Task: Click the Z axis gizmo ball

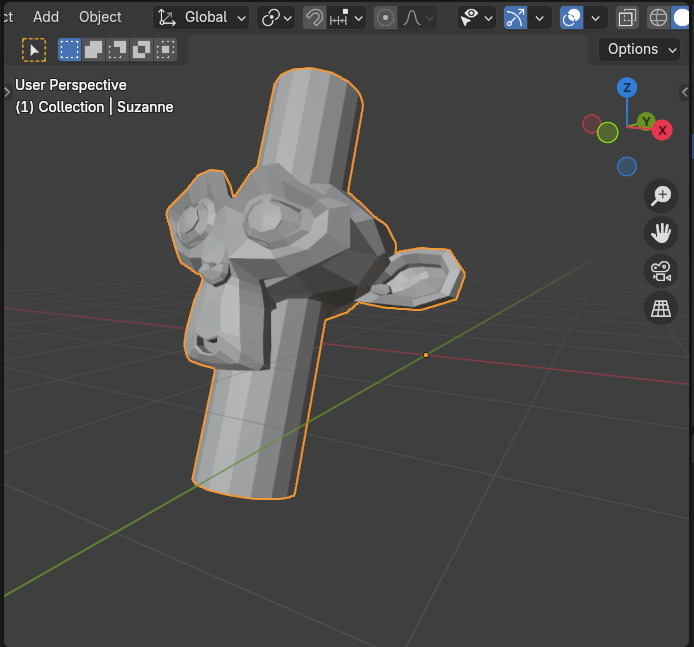Action: click(627, 88)
